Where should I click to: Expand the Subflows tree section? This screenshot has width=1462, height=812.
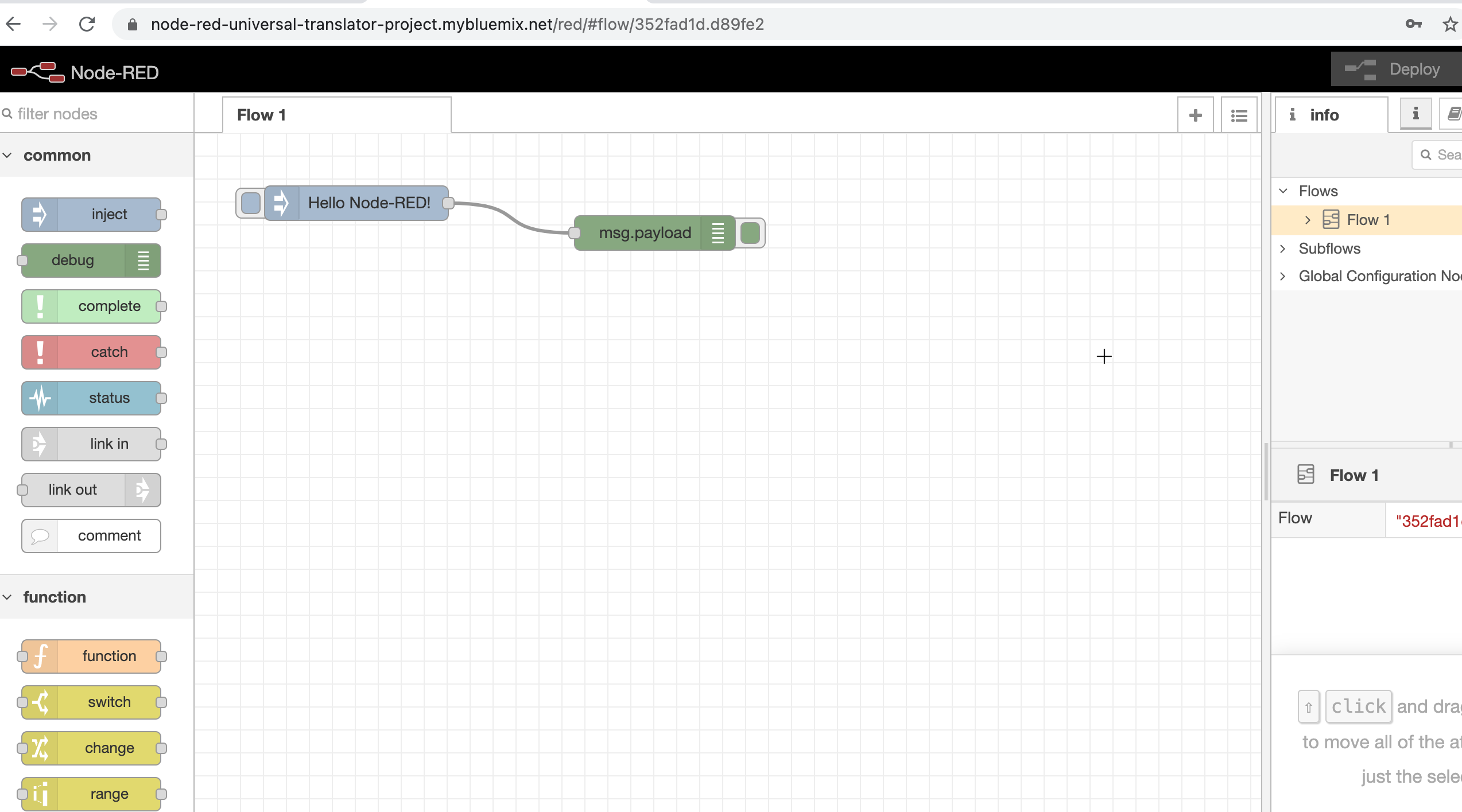point(1283,248)
